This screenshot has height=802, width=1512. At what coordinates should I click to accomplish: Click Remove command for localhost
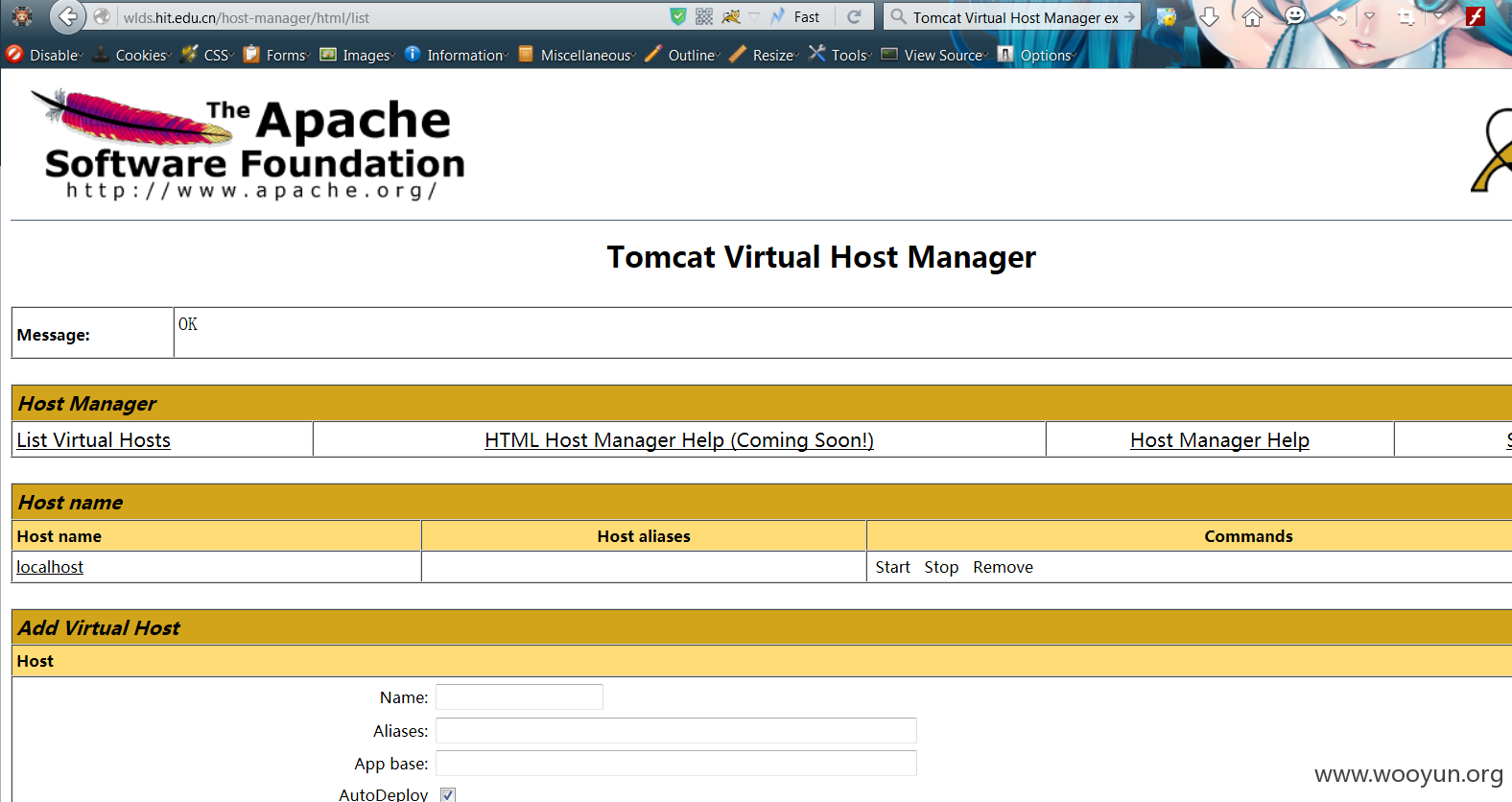(x=1003, y=567)
